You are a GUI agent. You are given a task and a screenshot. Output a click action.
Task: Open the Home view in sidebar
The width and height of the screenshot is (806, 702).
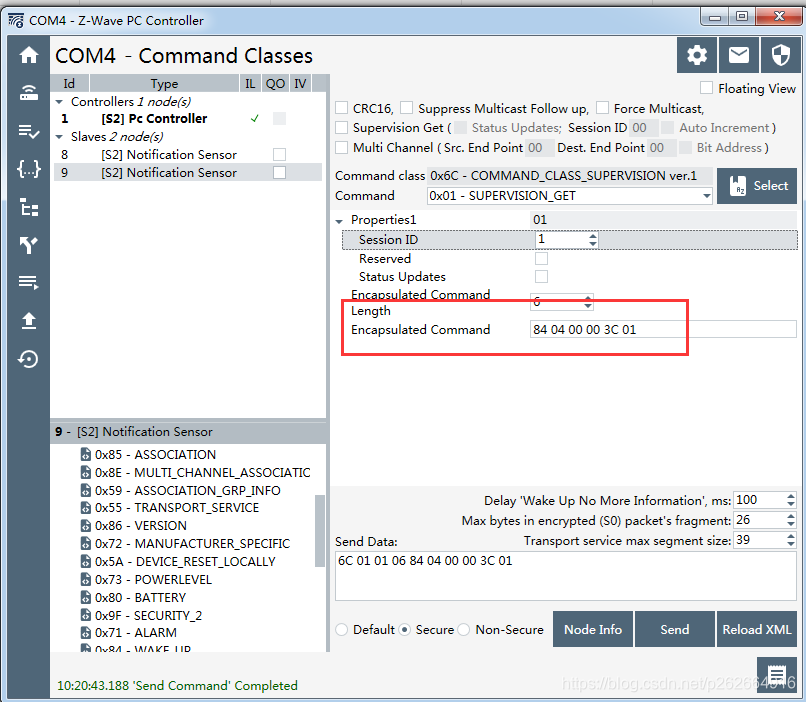pos(29,55)
